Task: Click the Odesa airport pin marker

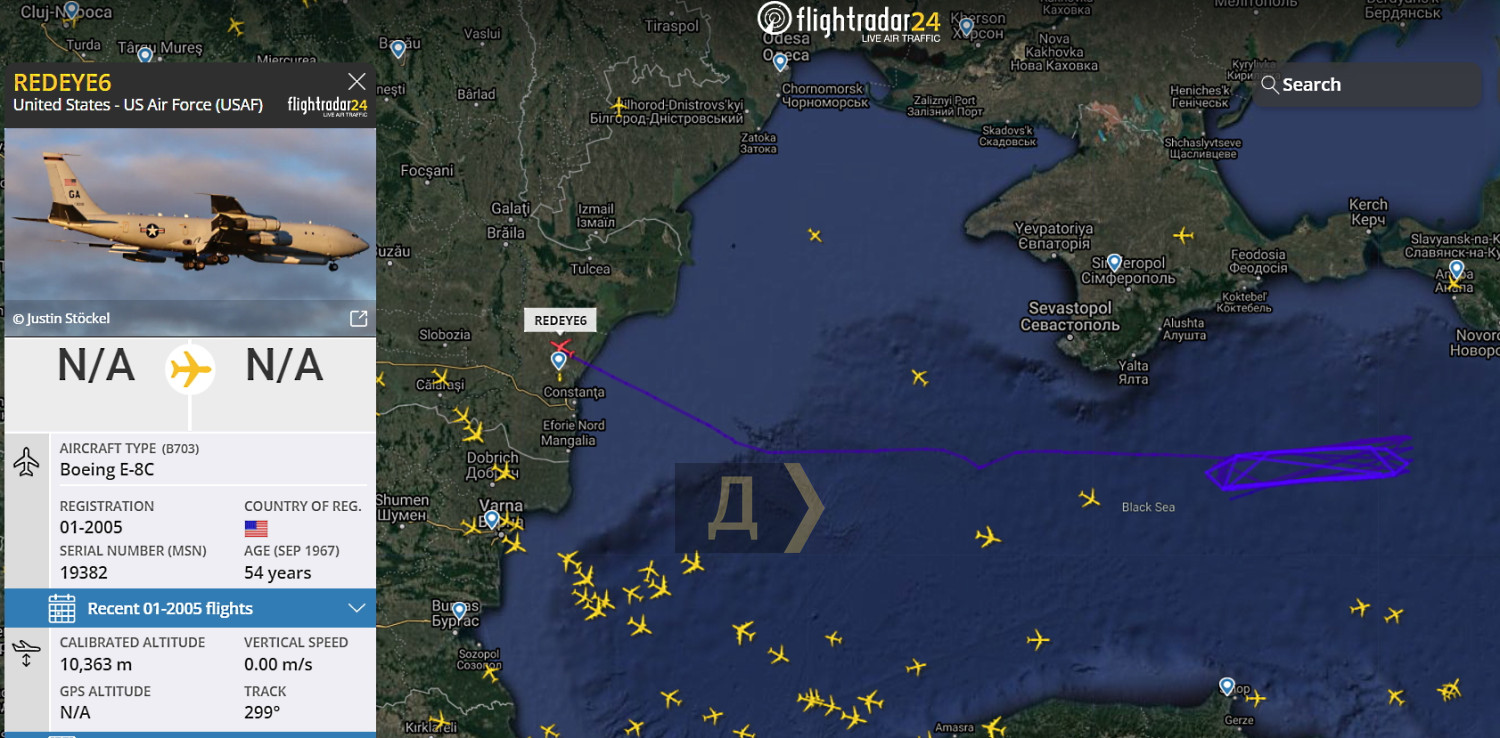Action: [x=780, y=62]
